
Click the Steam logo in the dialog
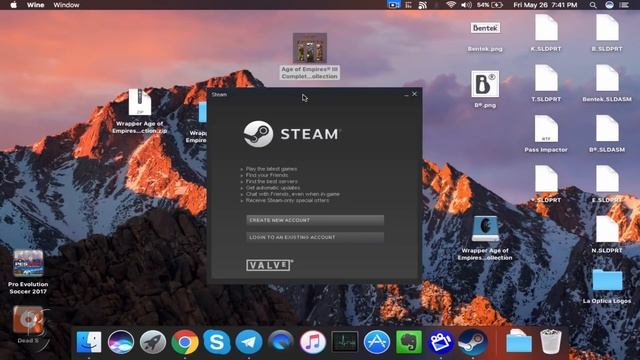(x=292, y=134)
